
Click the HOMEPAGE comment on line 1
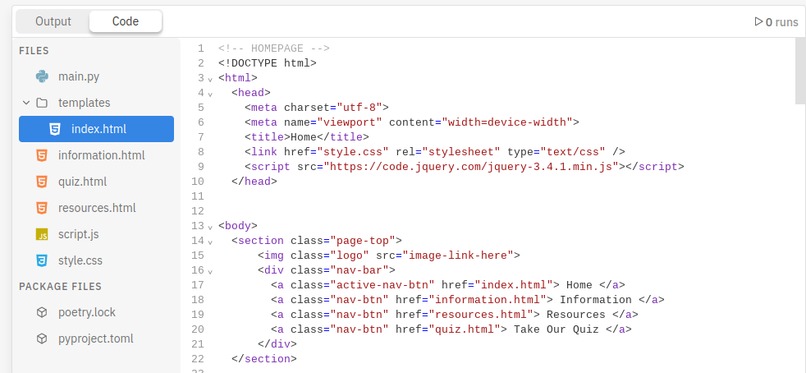(x=273, y=49)
